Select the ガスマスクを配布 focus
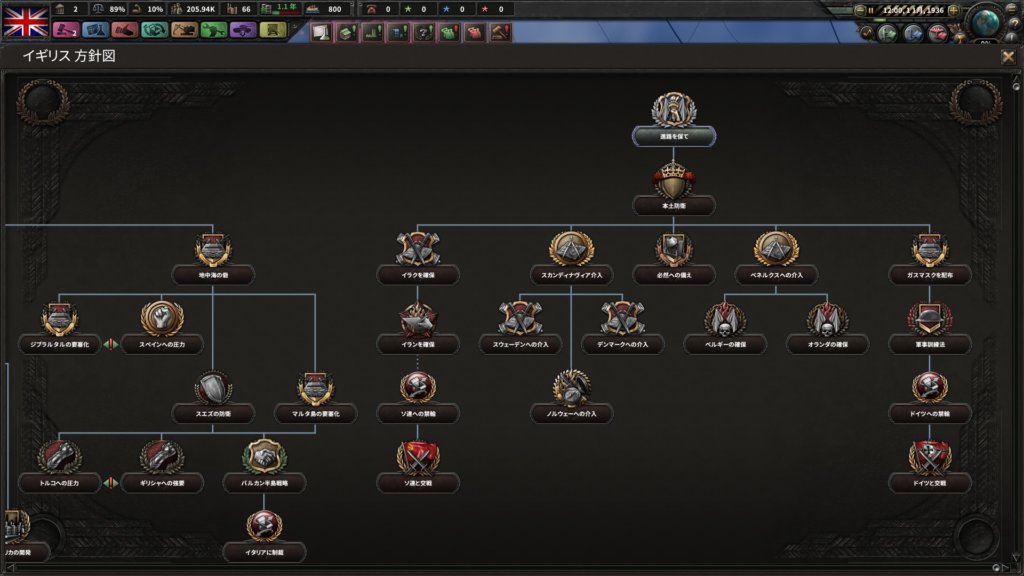Screen dimensions: 1024x576 (929, 258)
